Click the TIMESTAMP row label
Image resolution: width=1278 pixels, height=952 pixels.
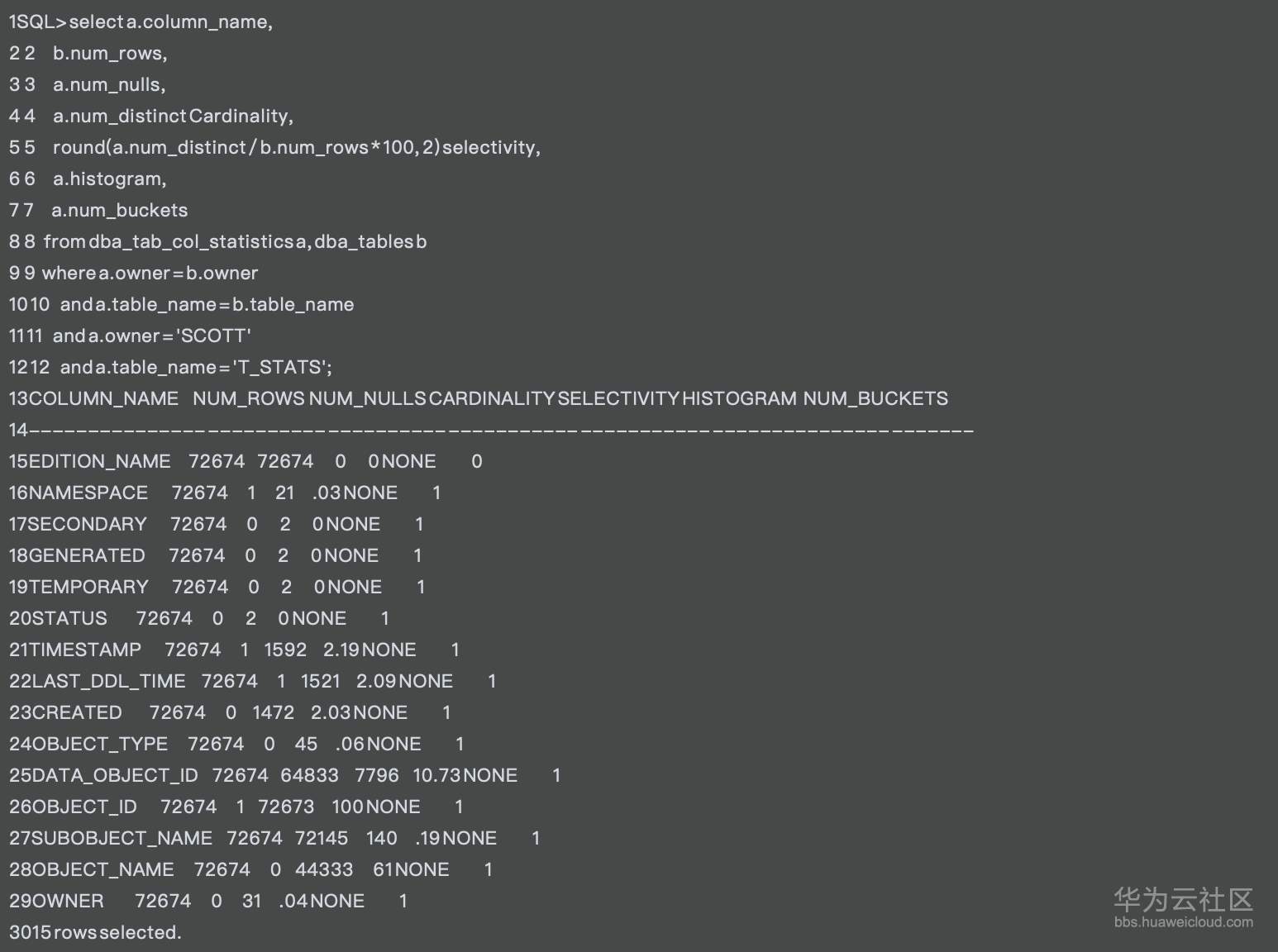coord(84,650)
